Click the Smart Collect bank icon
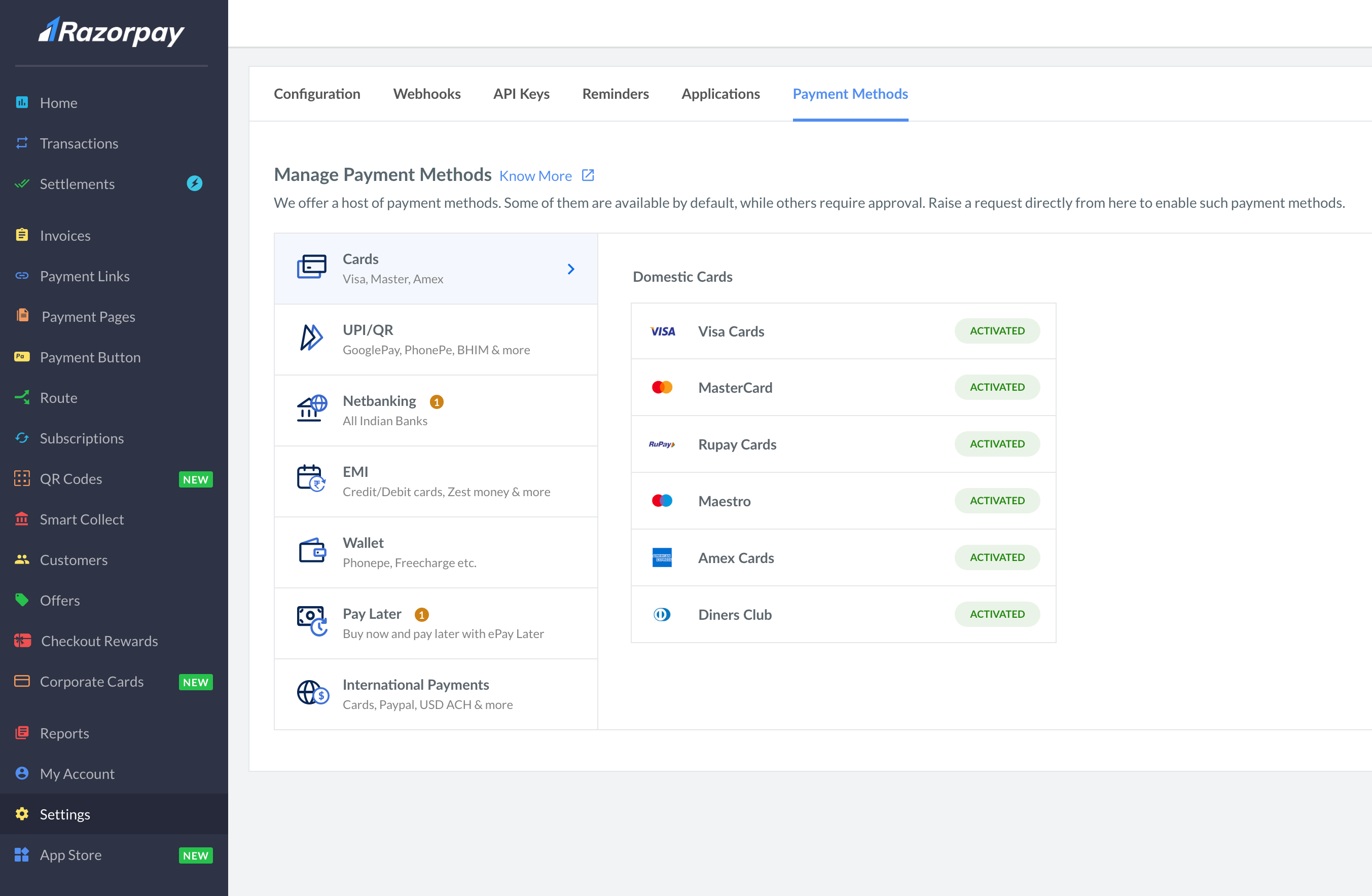Viewport: 1372px width, 896px height. click(x=22, y=518)
